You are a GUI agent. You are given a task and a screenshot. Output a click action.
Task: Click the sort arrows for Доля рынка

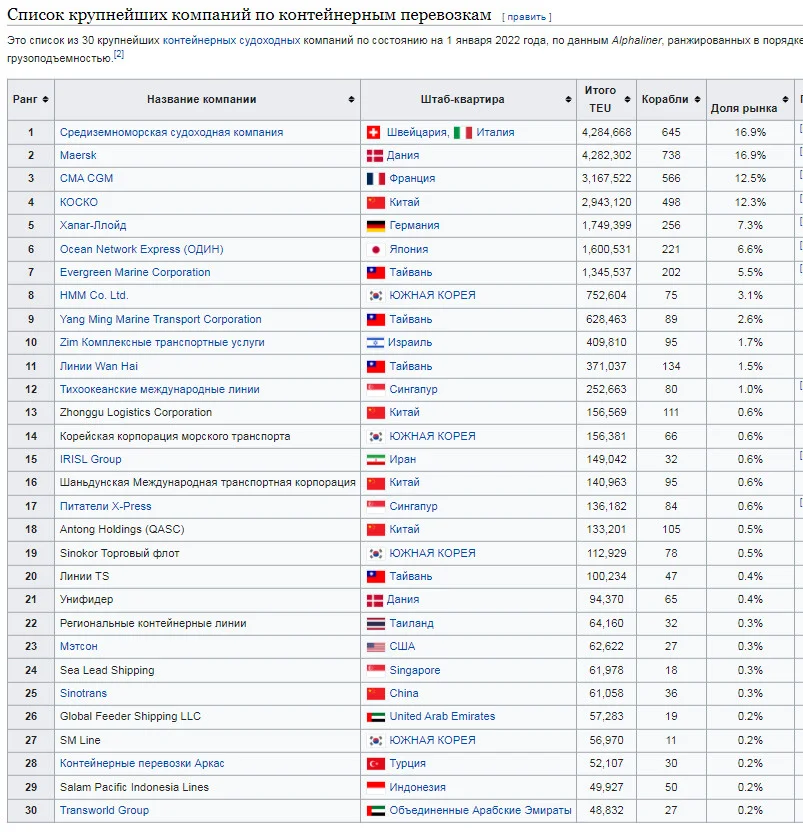coord(785,100)
